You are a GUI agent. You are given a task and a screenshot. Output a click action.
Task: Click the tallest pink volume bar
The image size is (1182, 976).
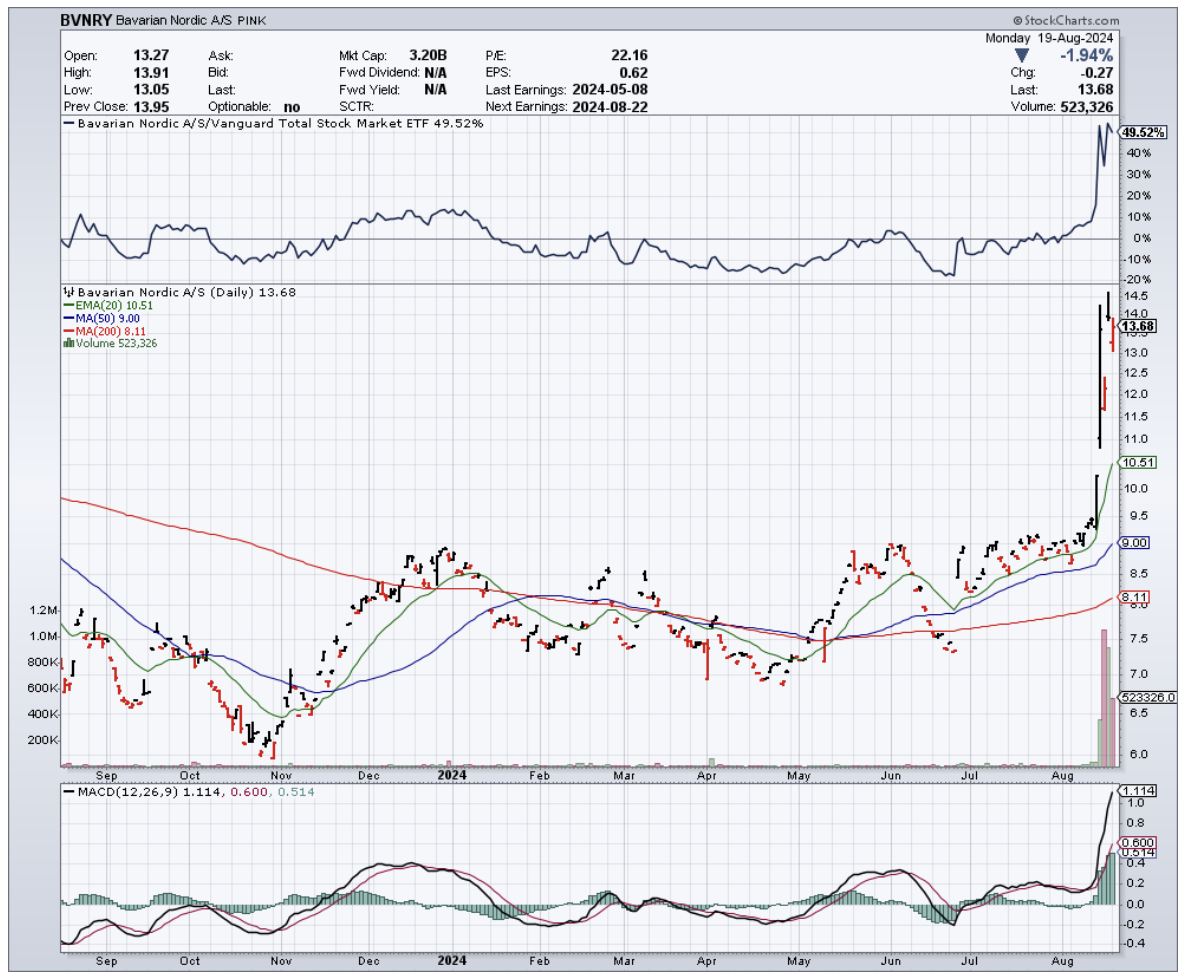1104,697
